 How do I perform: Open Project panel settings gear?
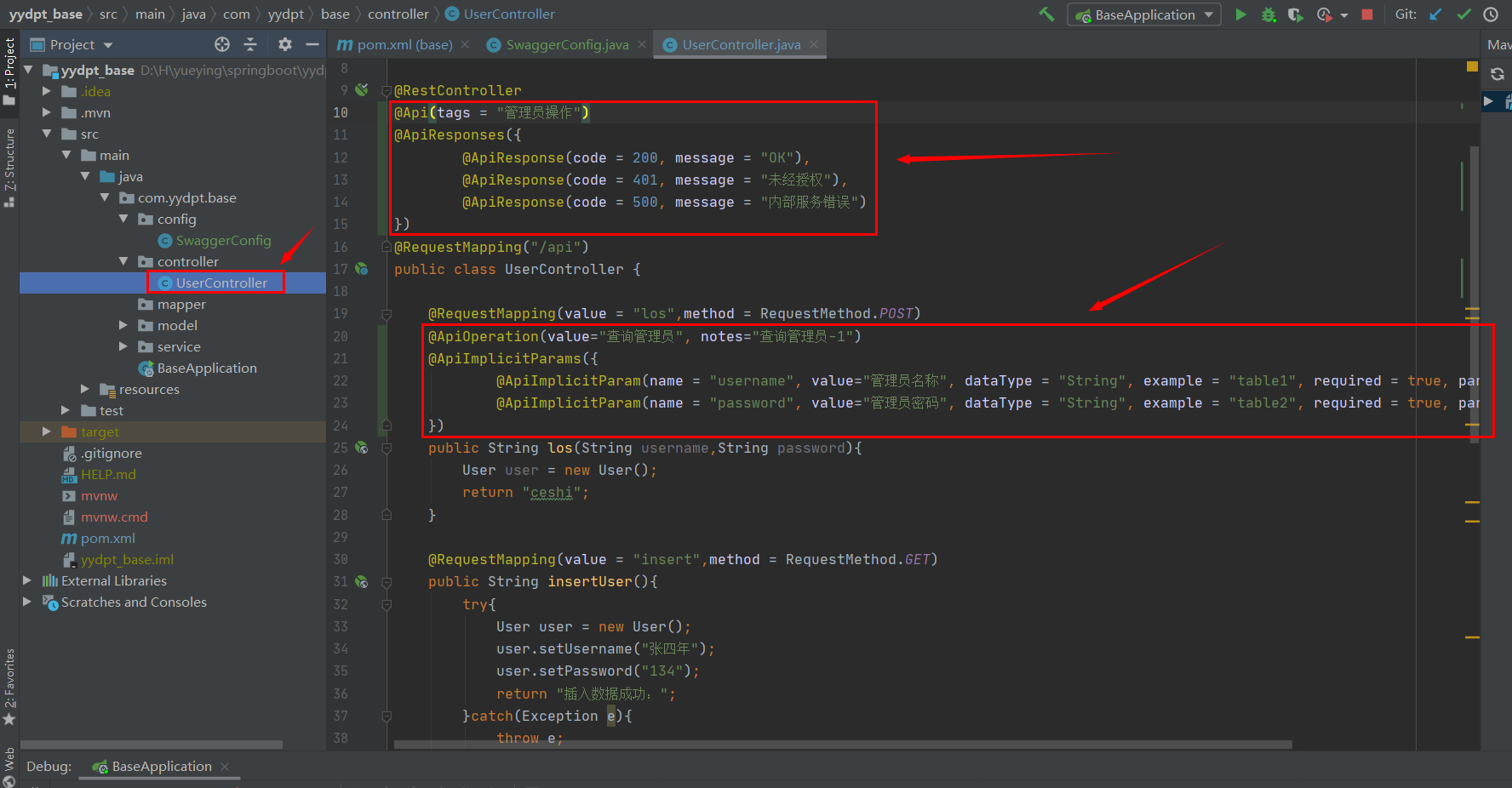[x=285, y=44]
